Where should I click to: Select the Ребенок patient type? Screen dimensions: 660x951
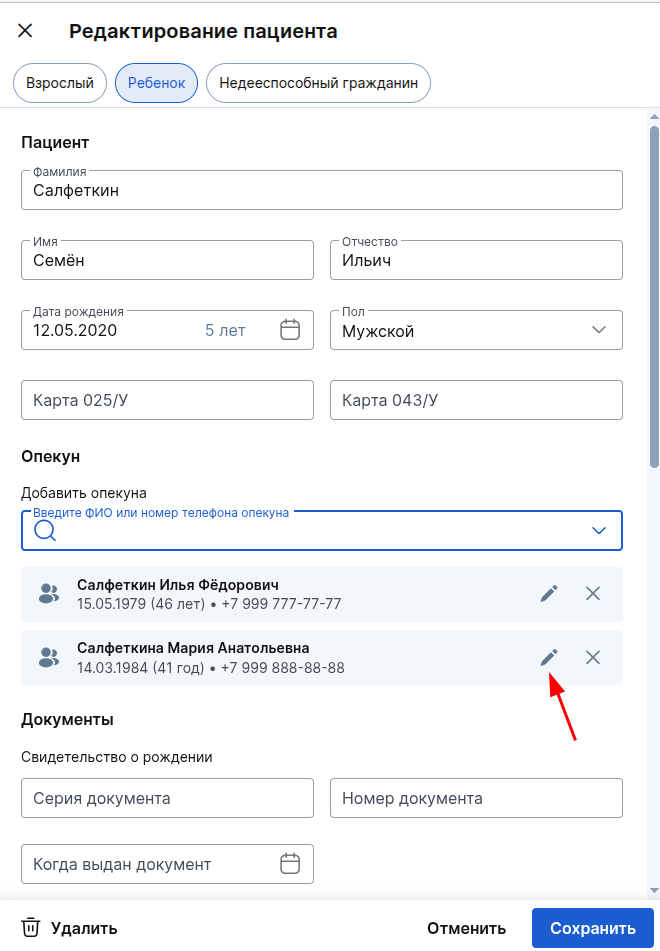tap(157, 83)
